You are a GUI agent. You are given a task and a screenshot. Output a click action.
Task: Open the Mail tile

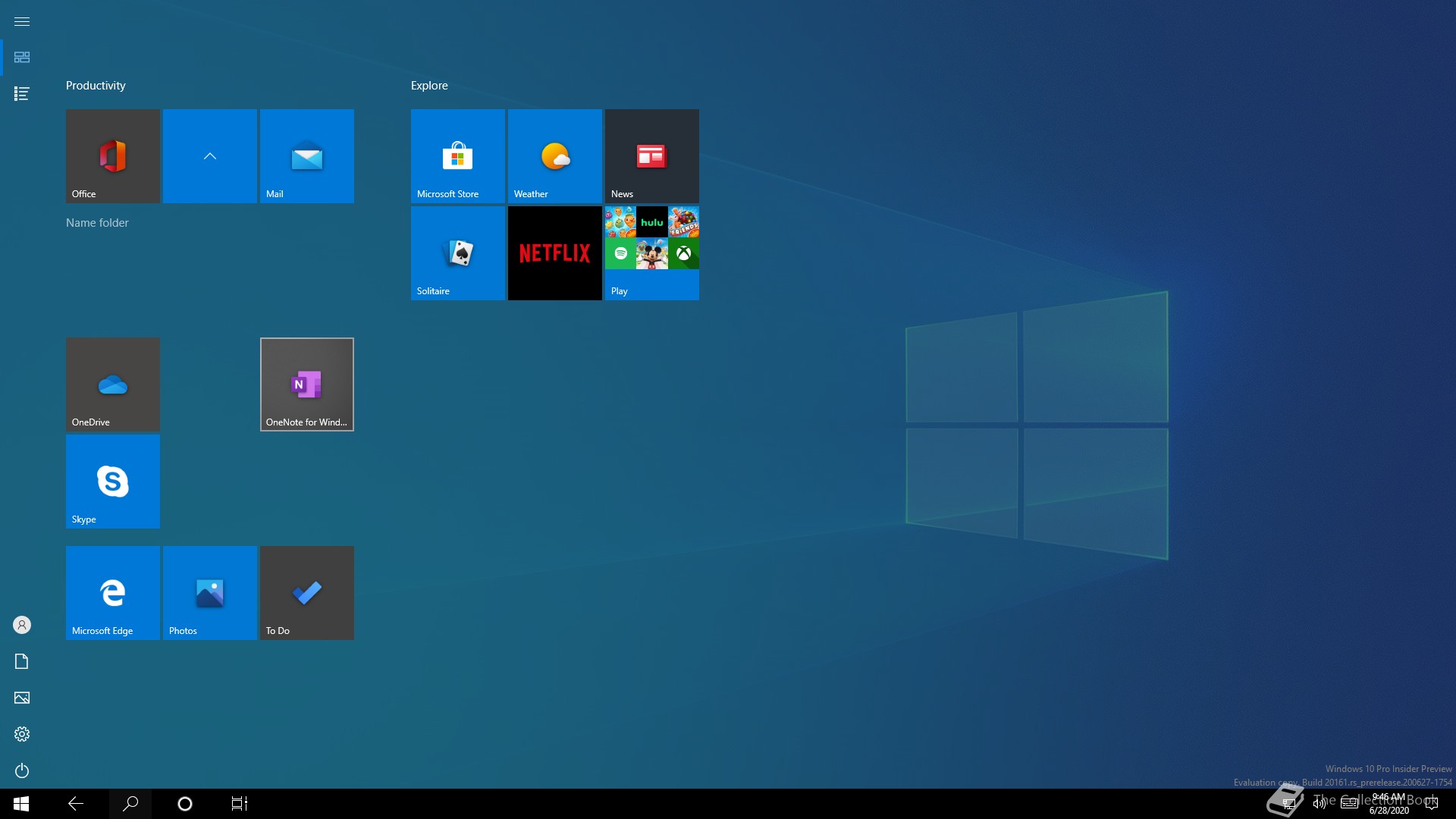(x=307, y=156)
